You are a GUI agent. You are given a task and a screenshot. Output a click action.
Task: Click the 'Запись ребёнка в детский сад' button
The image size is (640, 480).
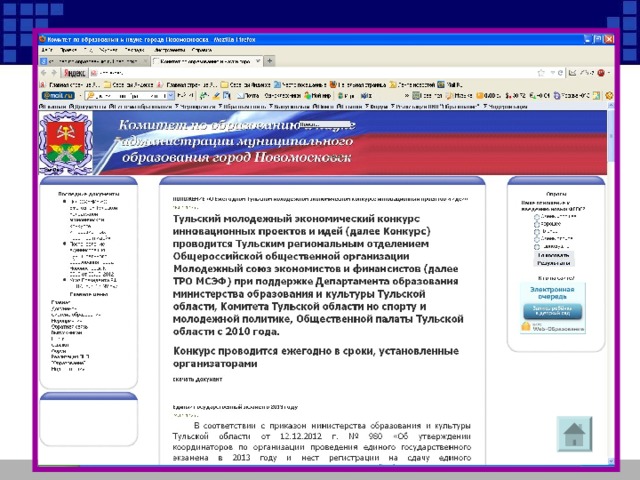[x=552, y=311]
